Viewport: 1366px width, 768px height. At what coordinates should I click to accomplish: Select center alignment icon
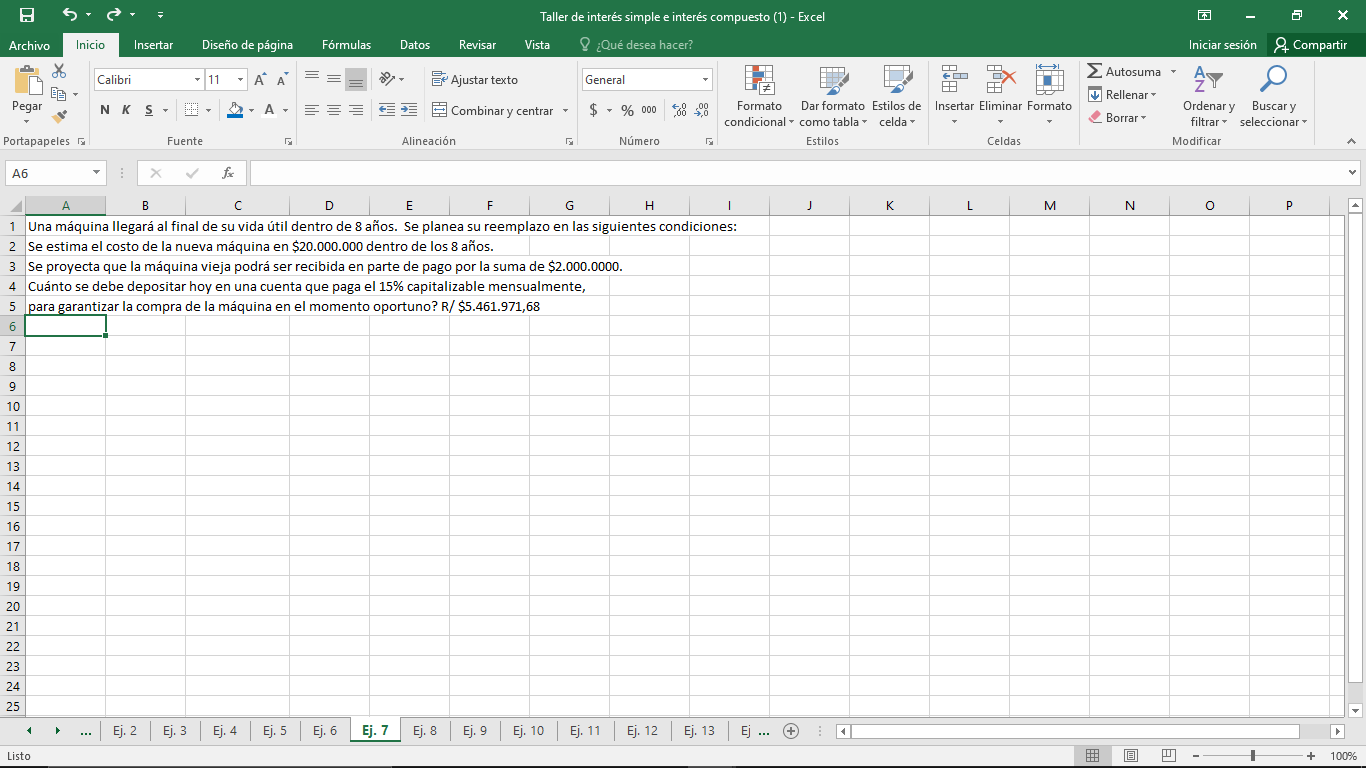coord(333,110)
